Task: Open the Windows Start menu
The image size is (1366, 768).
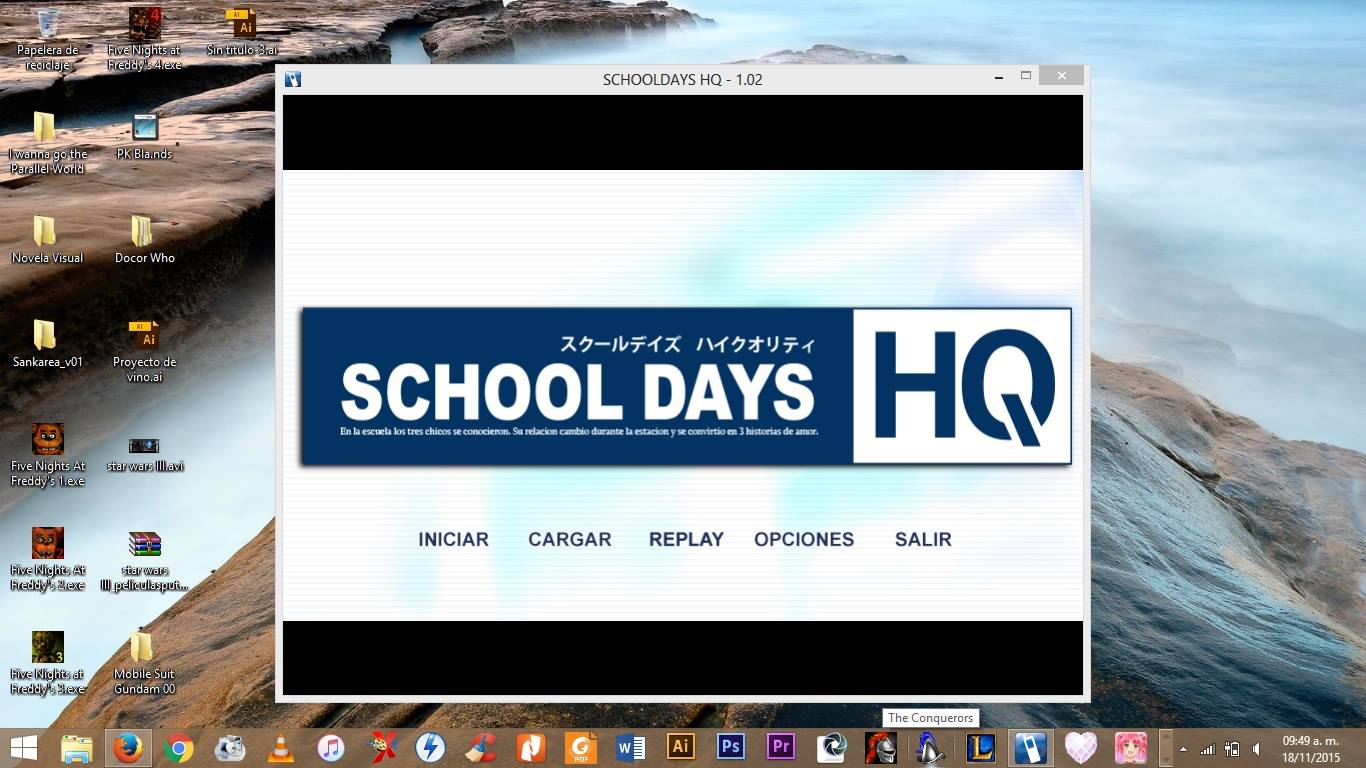Action: coord(24,748)
